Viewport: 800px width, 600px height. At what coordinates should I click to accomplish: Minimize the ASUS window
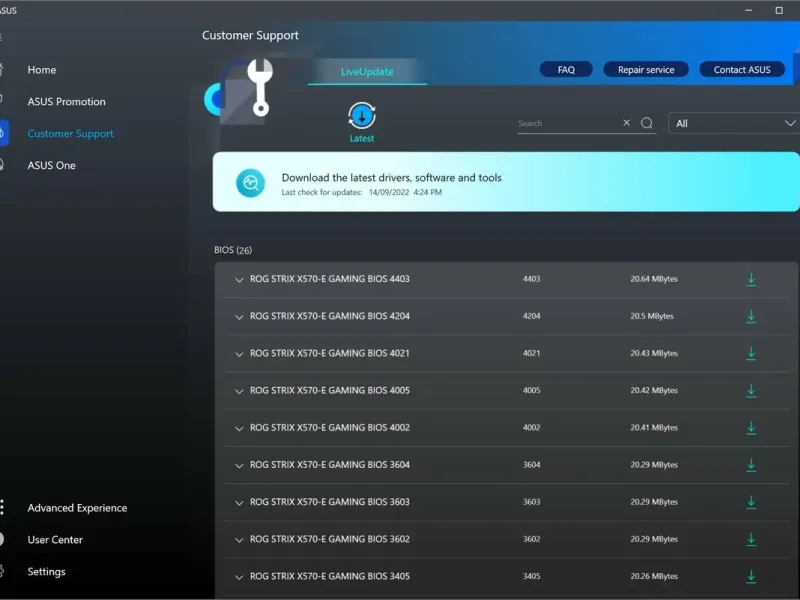click(x=748, y=10)
